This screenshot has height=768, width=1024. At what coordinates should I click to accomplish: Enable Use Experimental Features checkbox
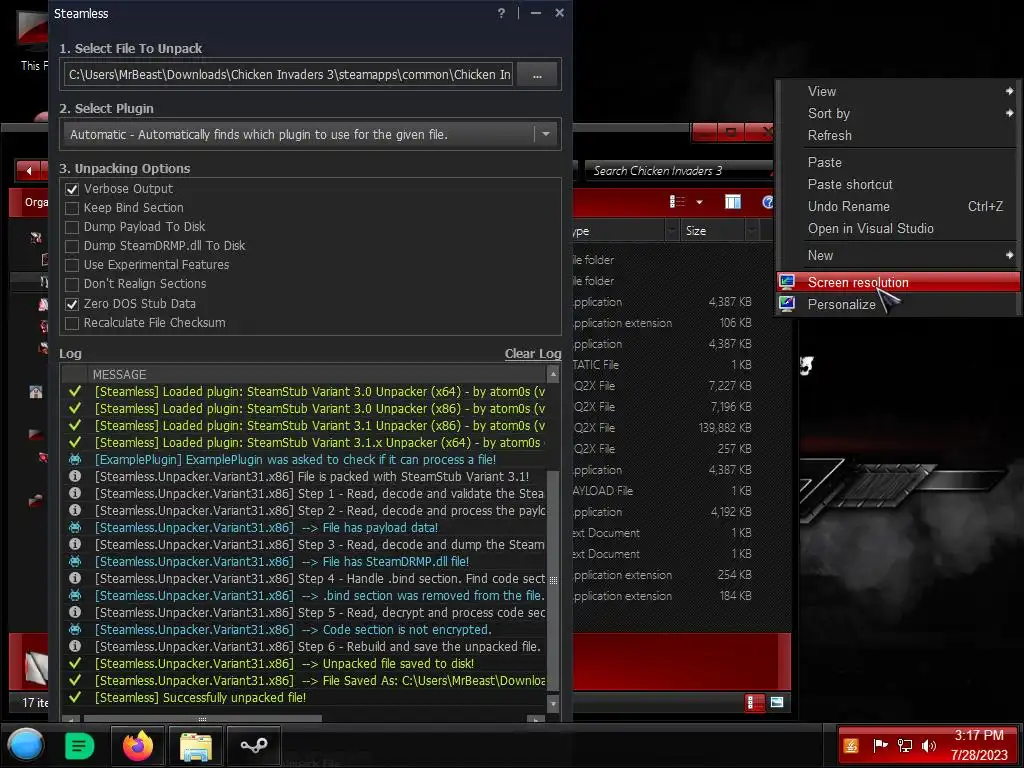[72, 265]
